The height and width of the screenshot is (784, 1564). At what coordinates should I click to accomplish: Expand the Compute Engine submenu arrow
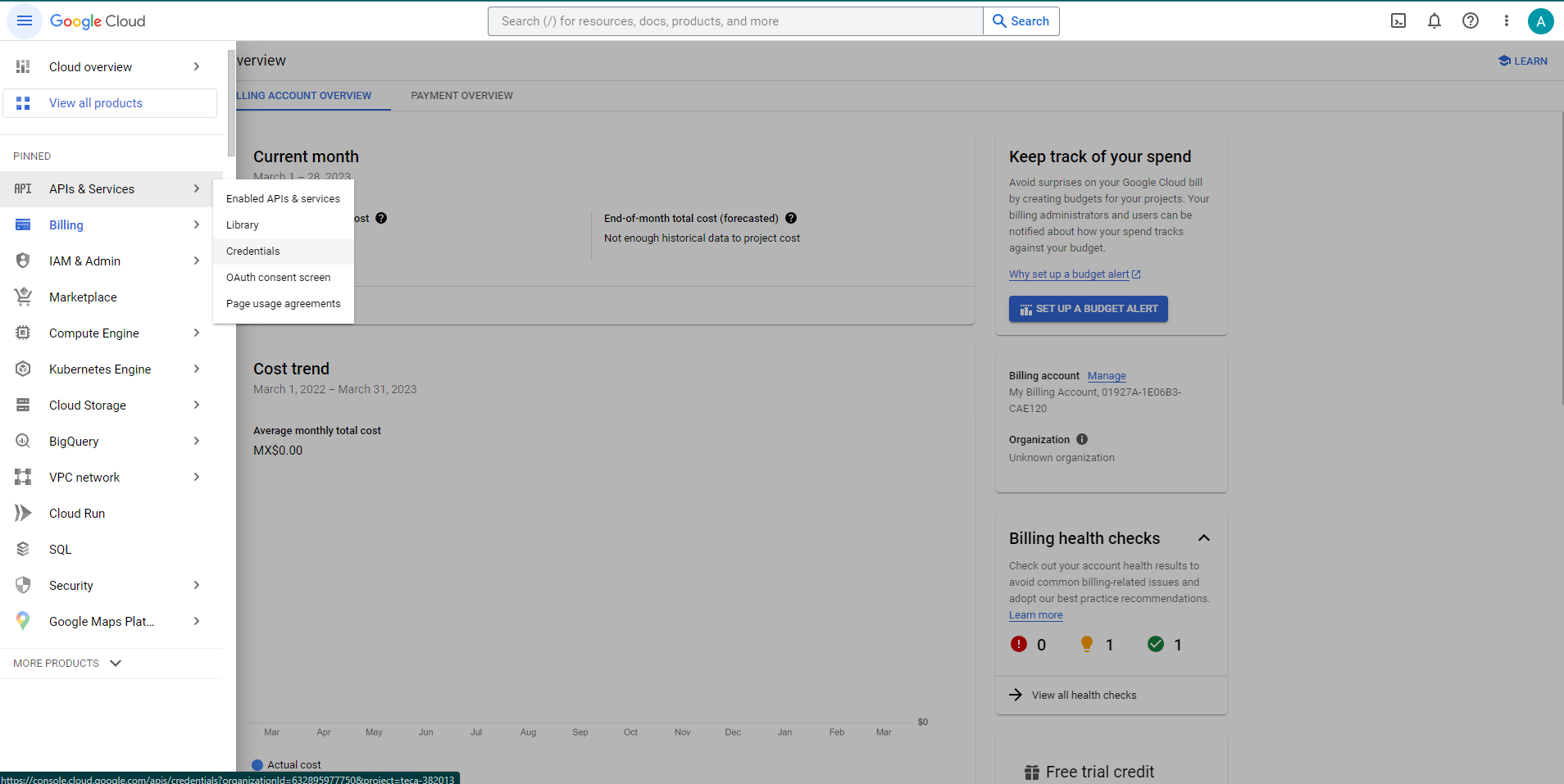[x=197, y=333]
